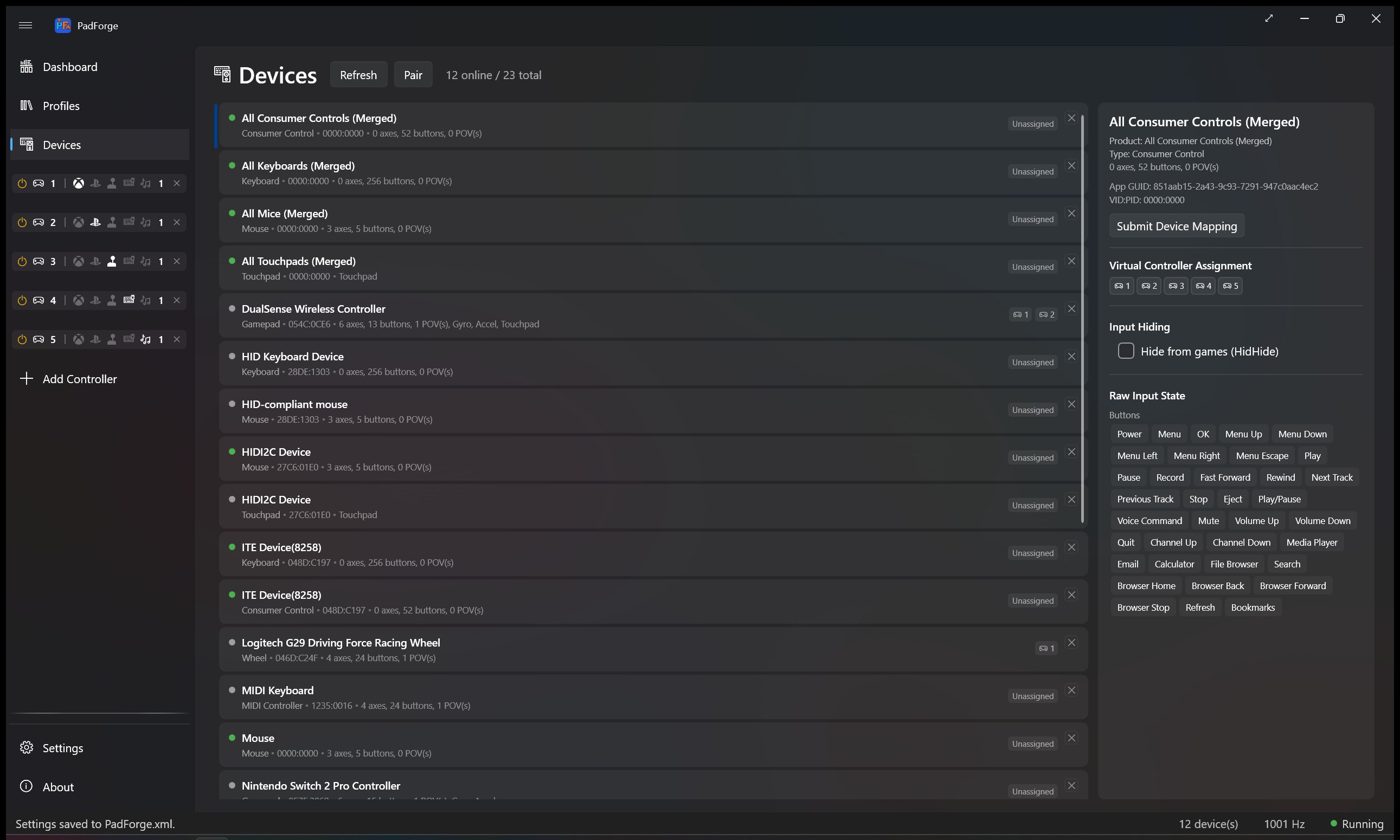Click Submit Device Mapping
1400x840 pixels.
point(1176,227)
